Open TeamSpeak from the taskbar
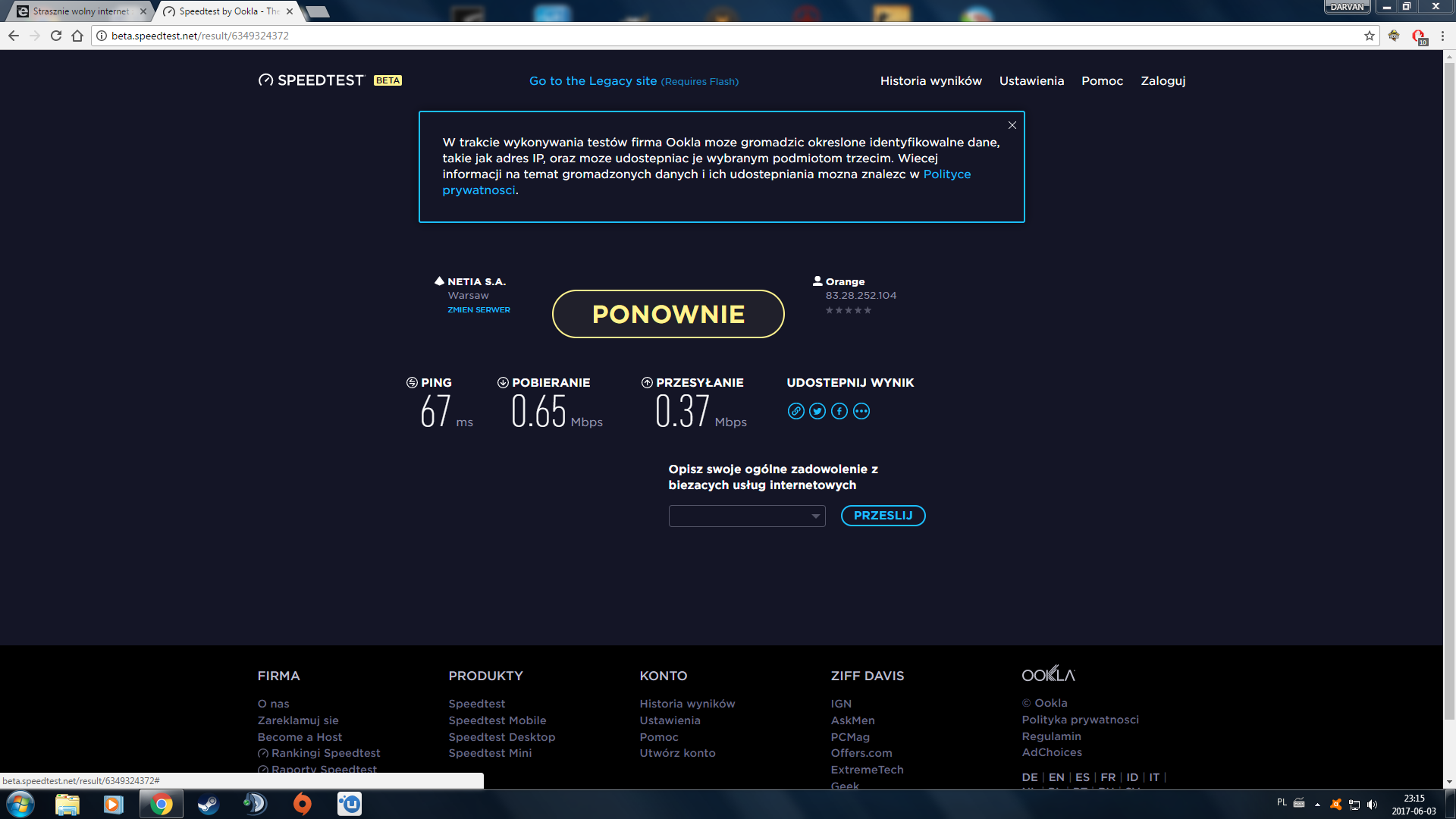Viewport: 1456px width, 819px height. tap(255, 804)
